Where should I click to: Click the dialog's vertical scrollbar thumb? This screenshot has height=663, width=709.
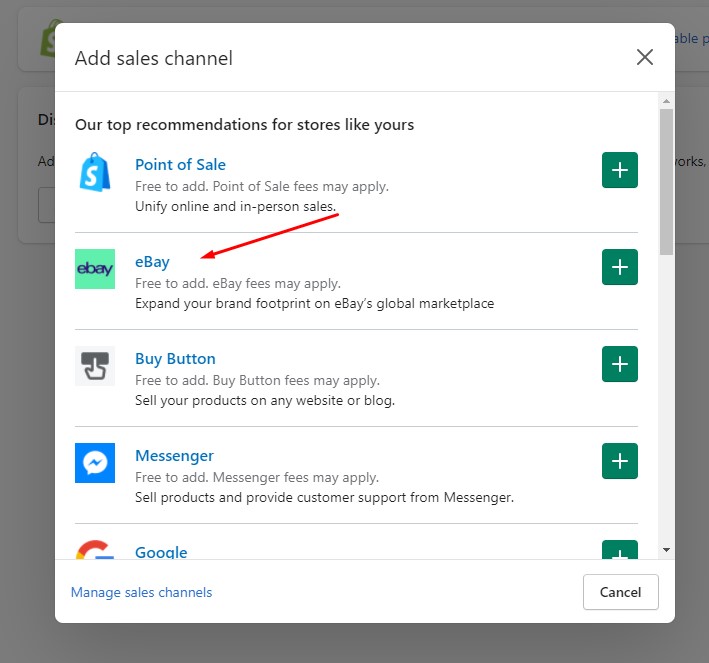click(x=666, y=182)
